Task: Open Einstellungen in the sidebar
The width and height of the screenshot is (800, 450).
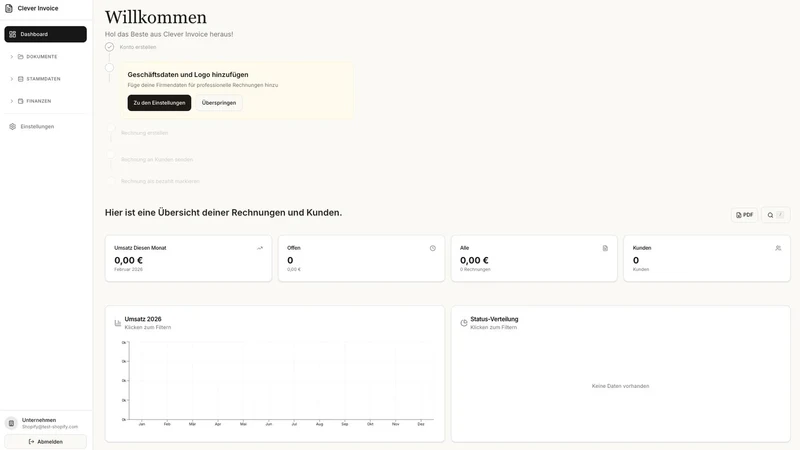Action: tap(45, 127)
